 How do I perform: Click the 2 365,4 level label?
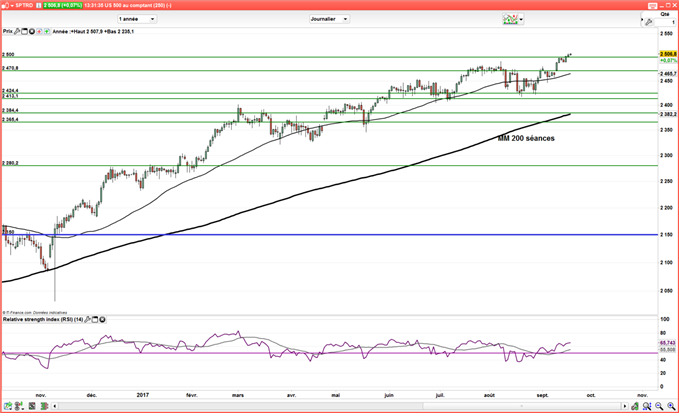coord(10,119)
